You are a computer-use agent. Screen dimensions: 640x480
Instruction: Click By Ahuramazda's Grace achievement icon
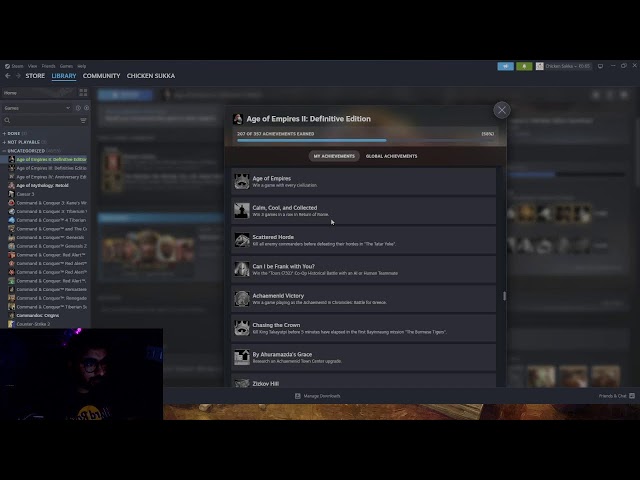pos(242,357)
